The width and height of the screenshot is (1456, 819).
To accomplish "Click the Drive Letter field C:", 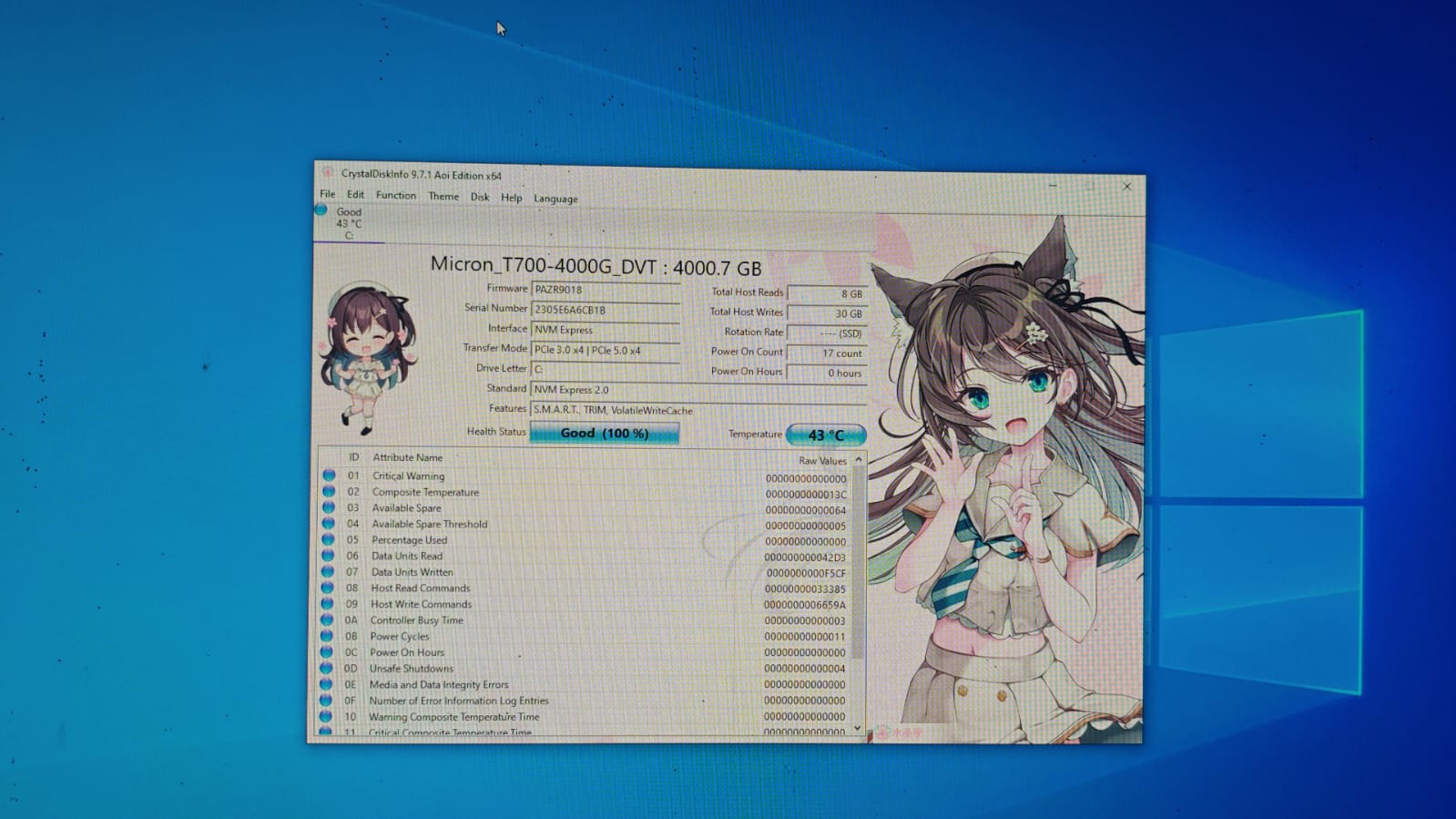I will (606, 369).
